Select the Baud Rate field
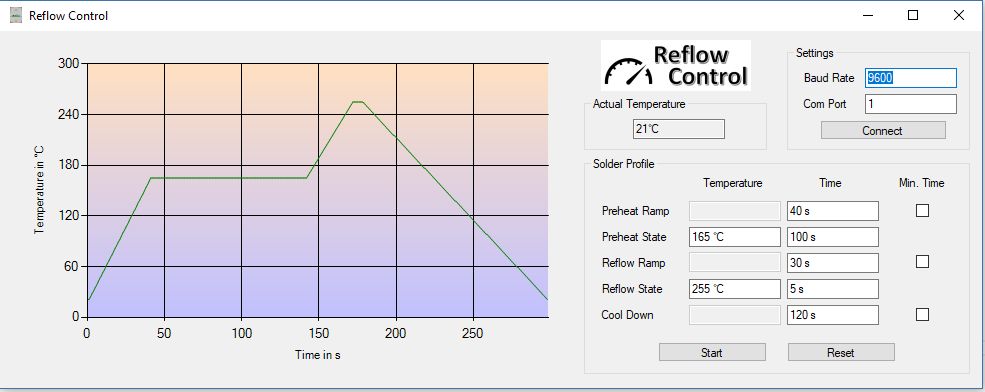Screen dimensions: 985x392 point(911,78)
